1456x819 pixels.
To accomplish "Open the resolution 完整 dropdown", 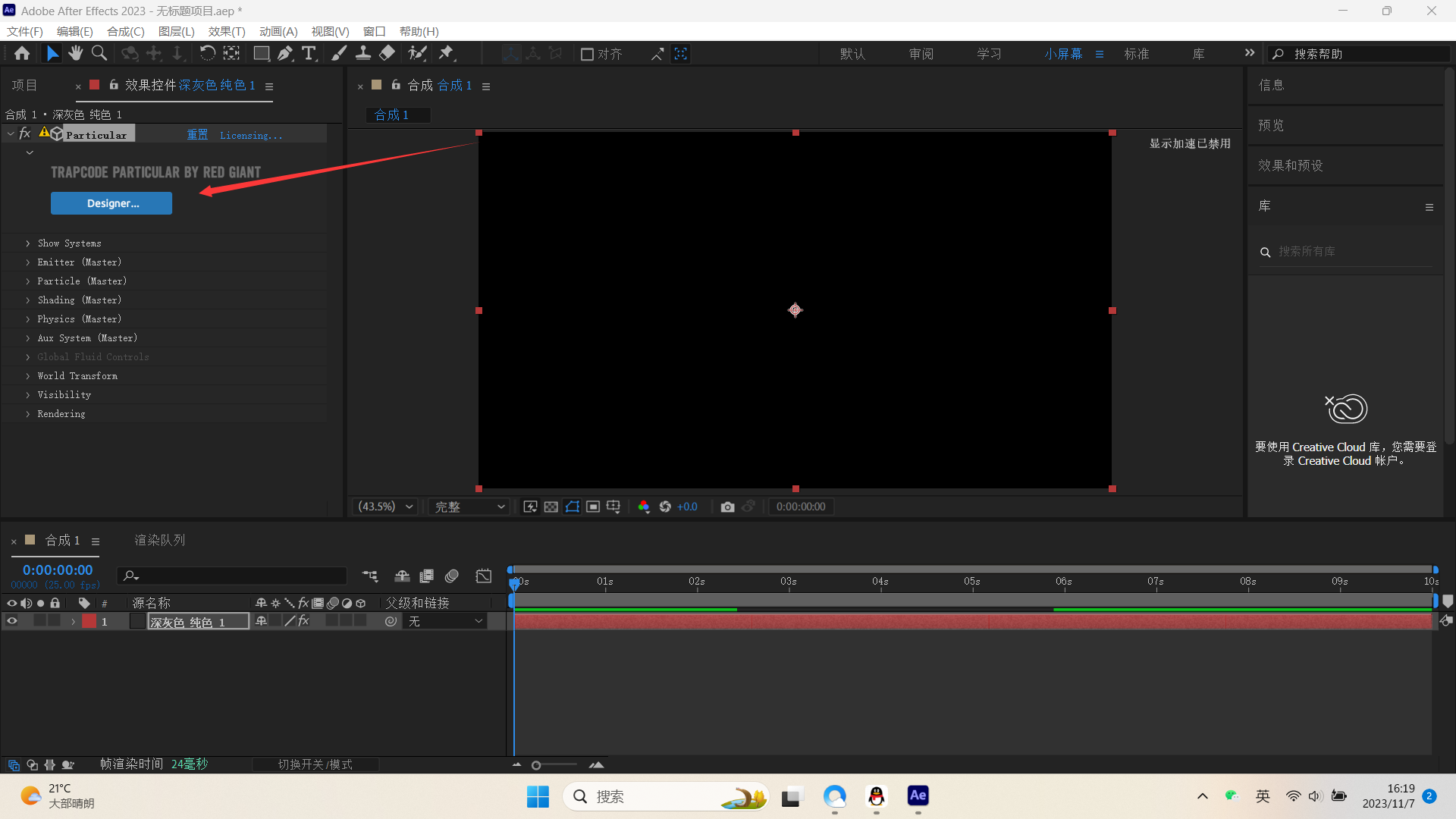I will [x=469, y=507].
